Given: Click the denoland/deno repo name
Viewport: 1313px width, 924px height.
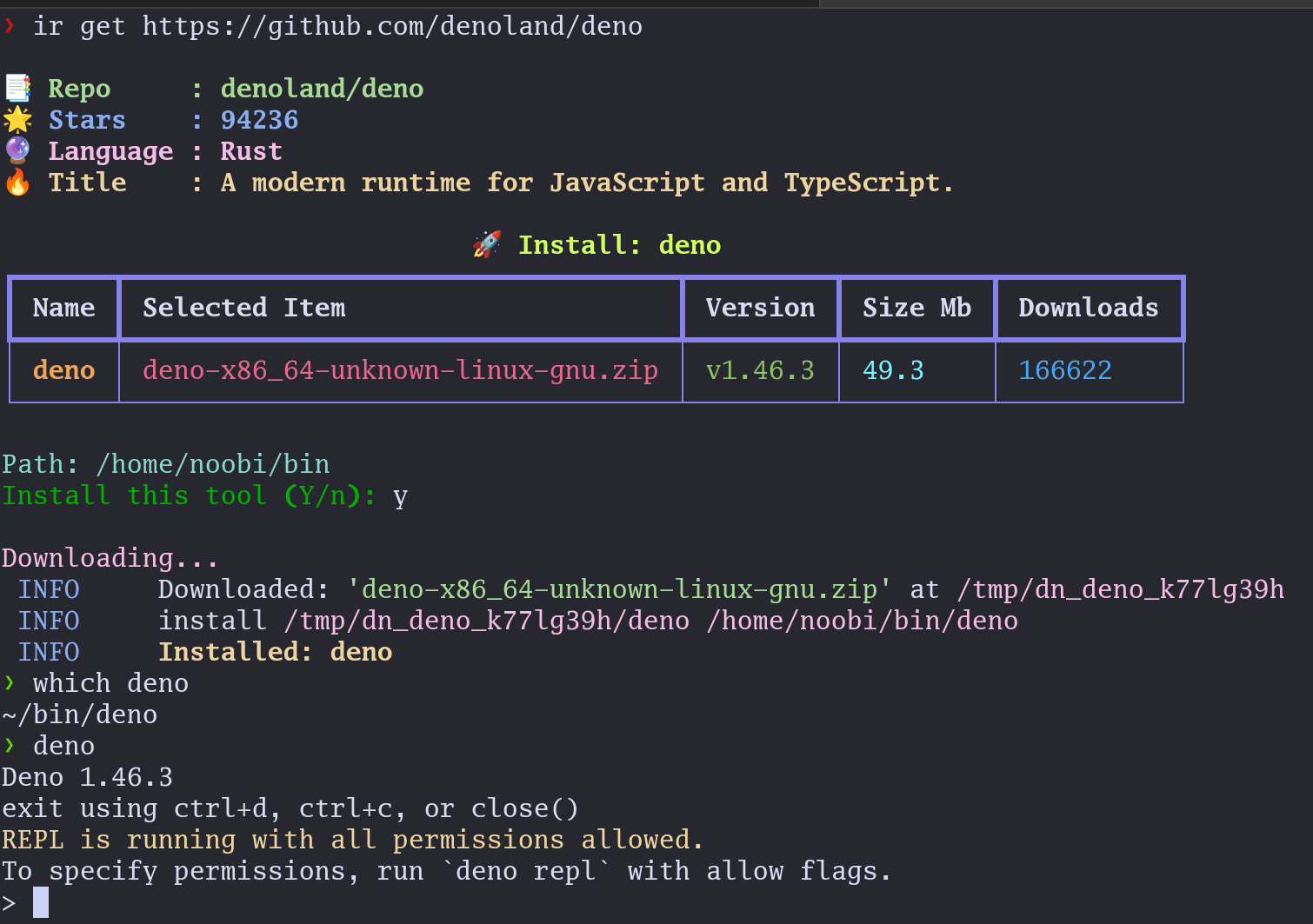Looking at the screenshot, I should [x=322, y=88].
